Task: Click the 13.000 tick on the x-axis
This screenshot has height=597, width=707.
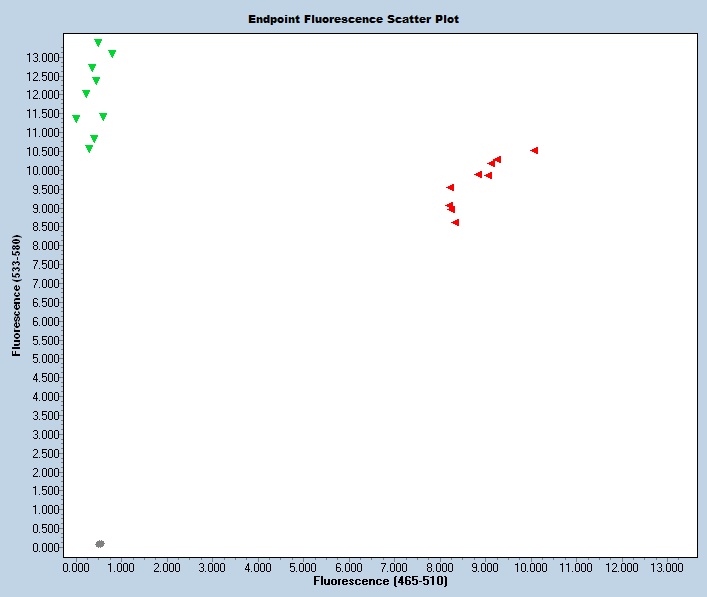Action: point(667,567)
